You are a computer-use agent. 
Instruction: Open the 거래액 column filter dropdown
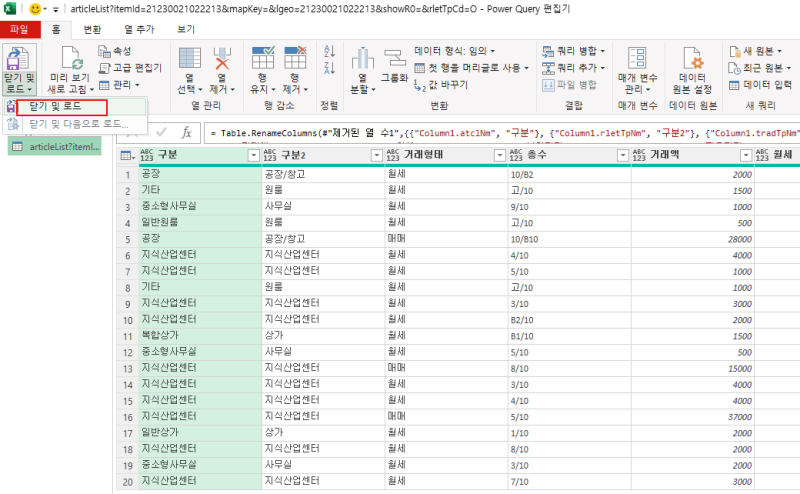[745, 155]
